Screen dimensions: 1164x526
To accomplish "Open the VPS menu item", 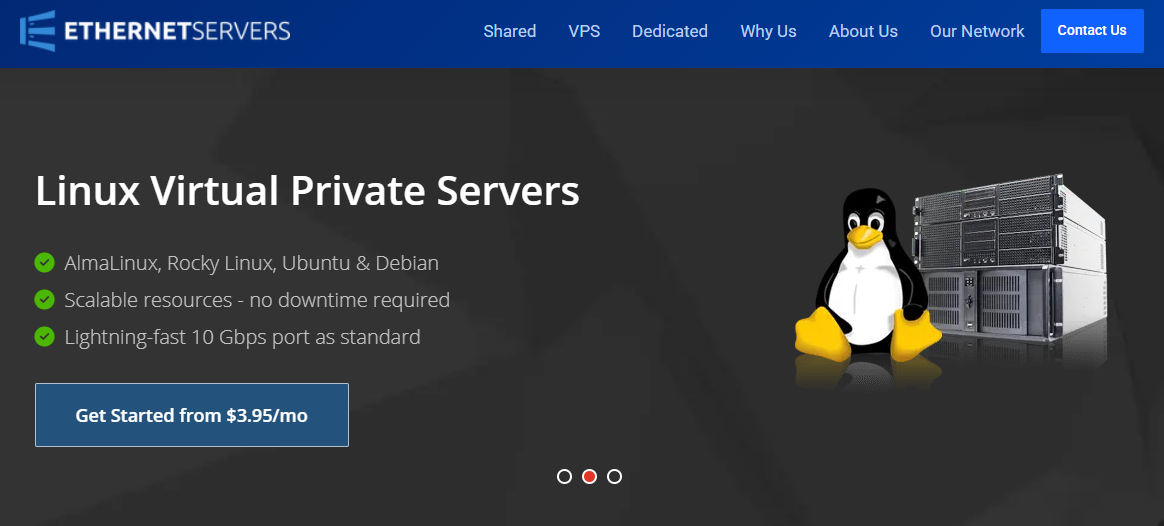I will (x=584, y=31).
